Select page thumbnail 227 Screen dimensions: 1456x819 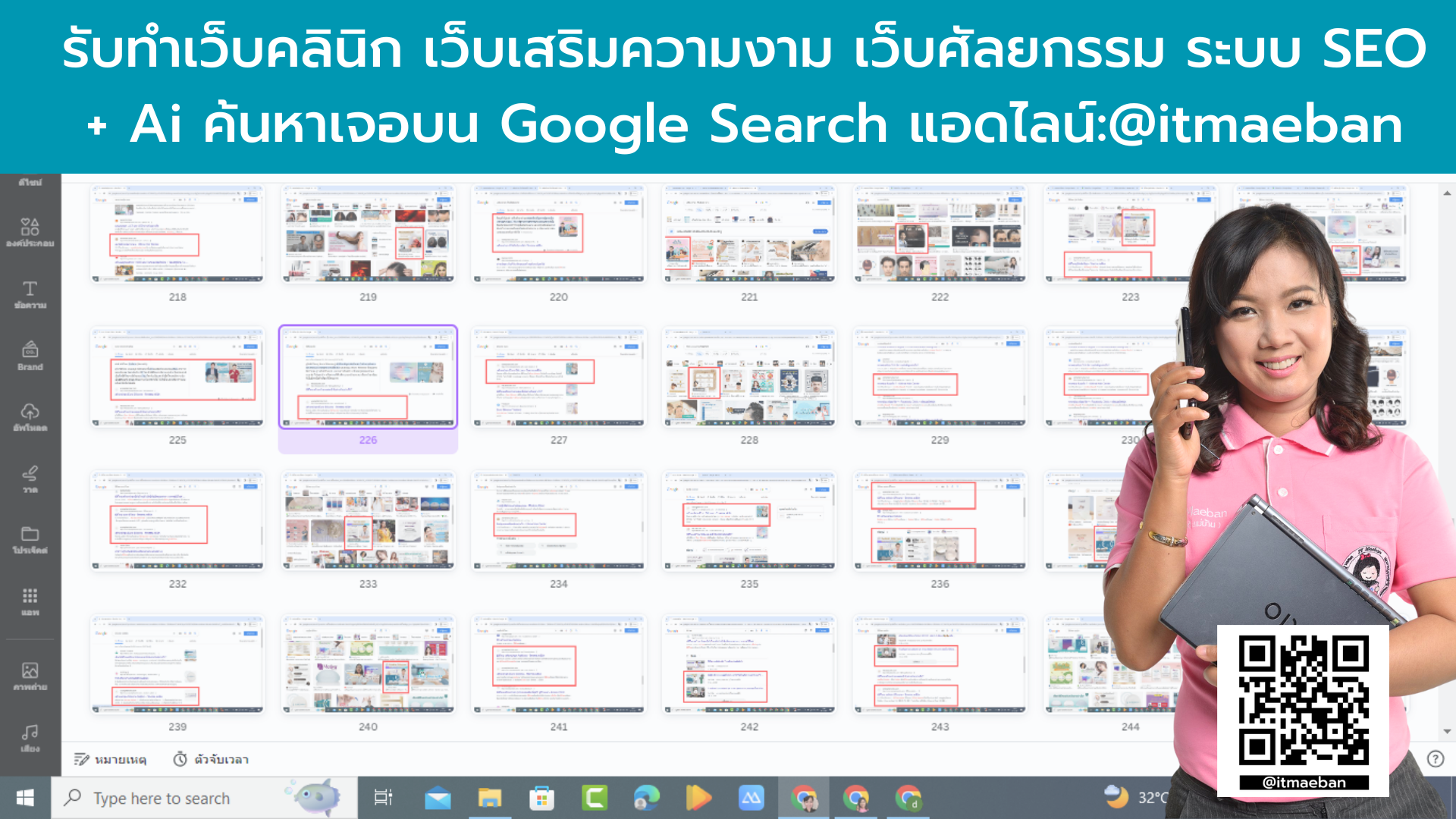point(559,377)
